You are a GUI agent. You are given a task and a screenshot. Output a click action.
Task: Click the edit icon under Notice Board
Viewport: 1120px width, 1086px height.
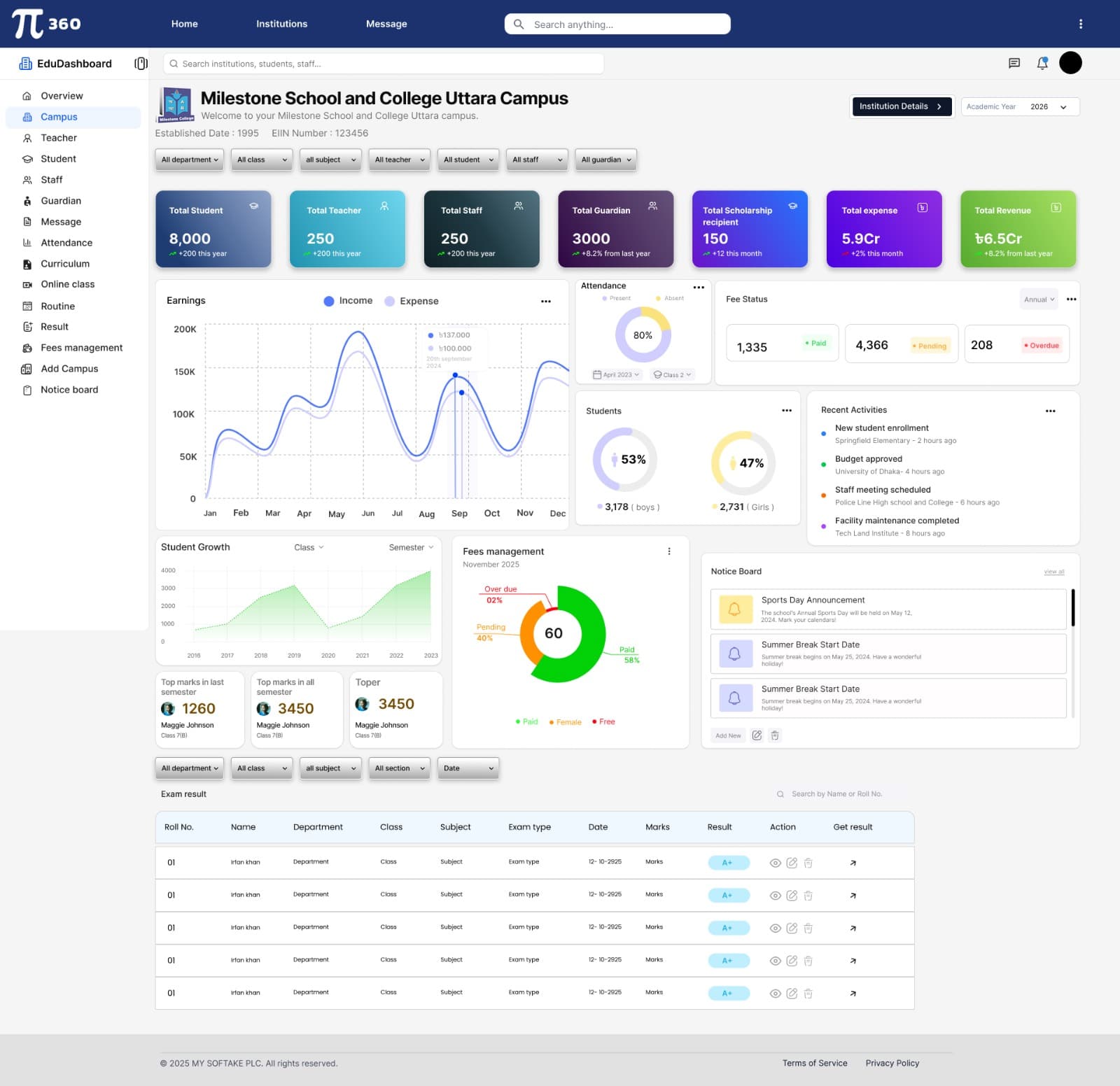pos(757,735)
